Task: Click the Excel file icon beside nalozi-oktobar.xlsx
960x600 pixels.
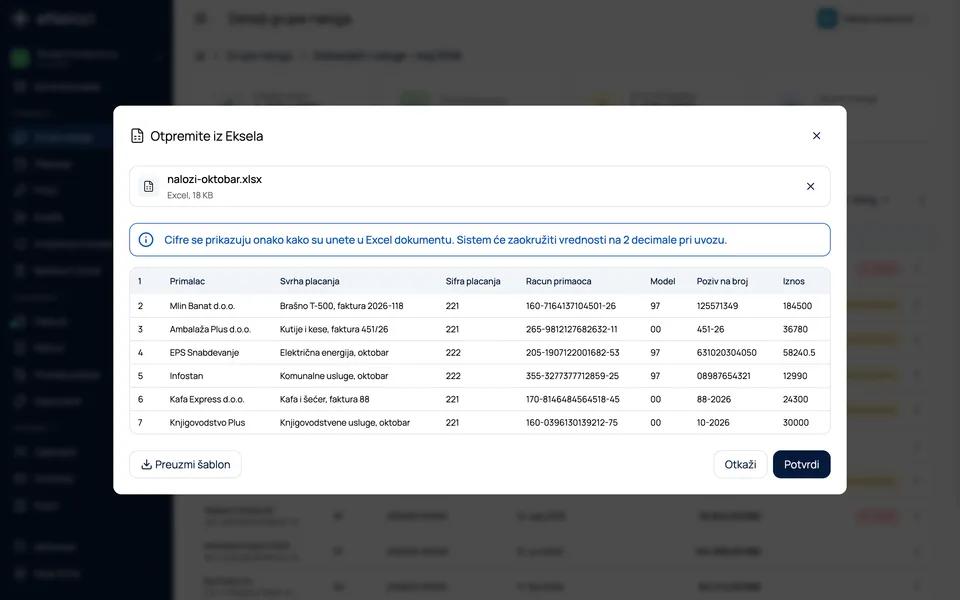Action: click(148, 186)
